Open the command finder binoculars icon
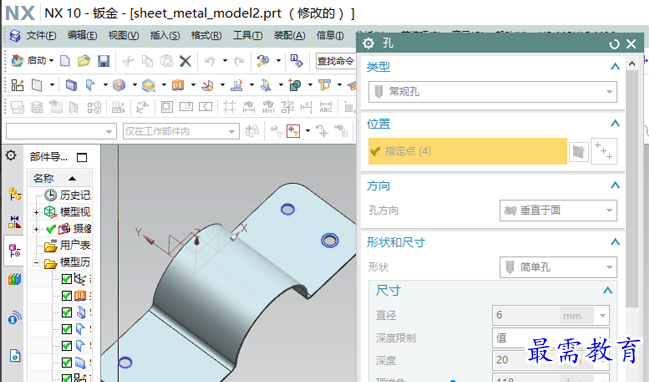 (x=263, y=61)
